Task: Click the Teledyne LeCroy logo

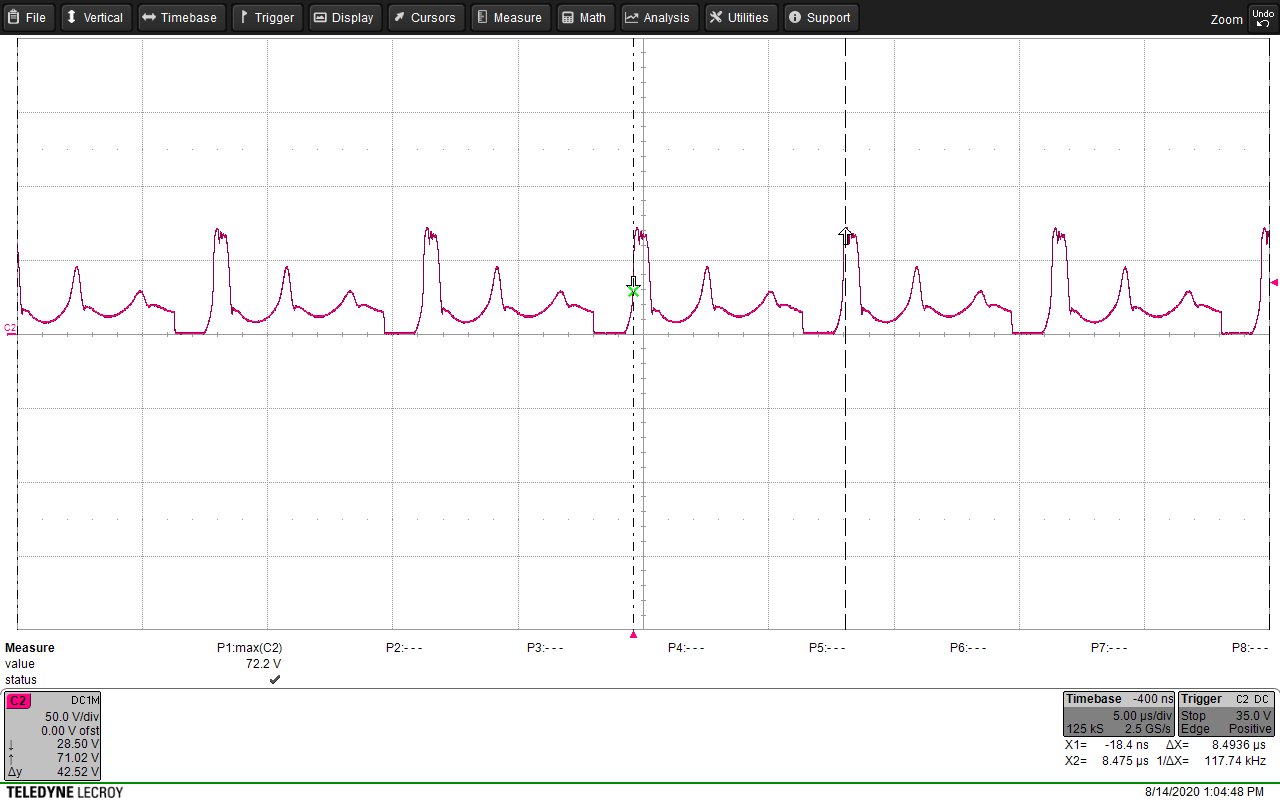Action: pyautogui.click(x=64, y=792)
